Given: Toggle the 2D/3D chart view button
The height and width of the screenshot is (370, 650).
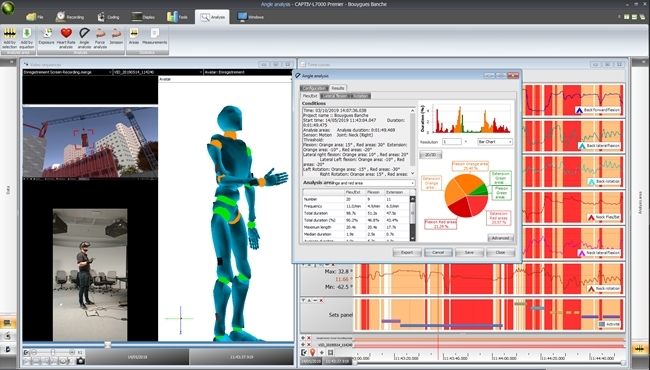Looking at the screenshot, I should click(431, 155).
